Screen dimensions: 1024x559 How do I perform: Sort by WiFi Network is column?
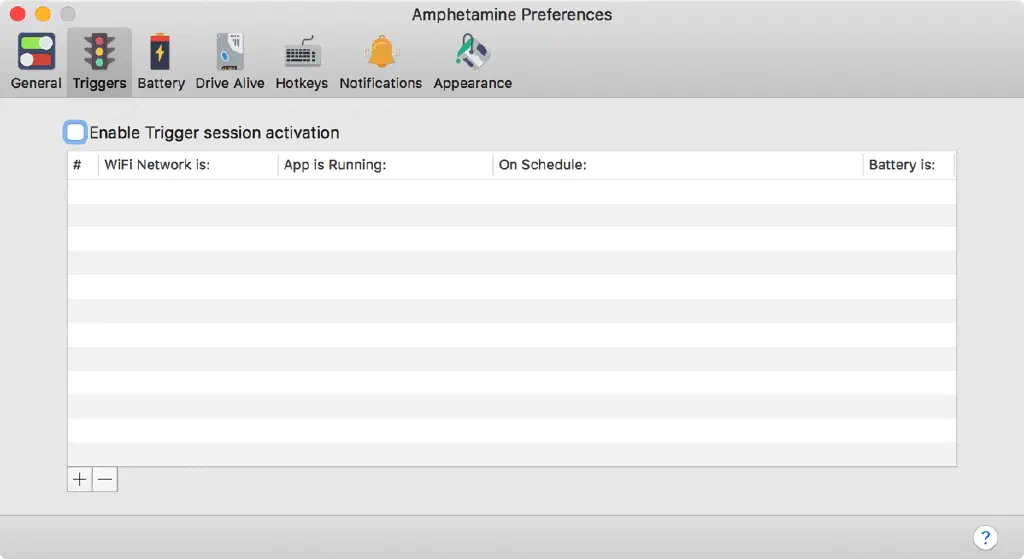(x=157, y=165)
